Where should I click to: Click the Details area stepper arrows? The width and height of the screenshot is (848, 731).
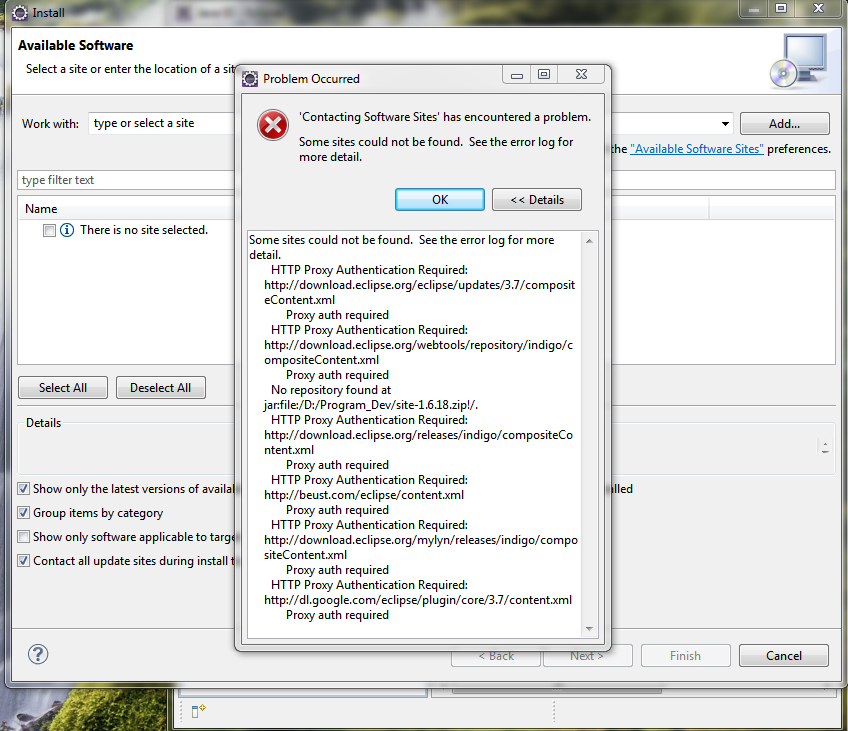(x=825, y=447)
